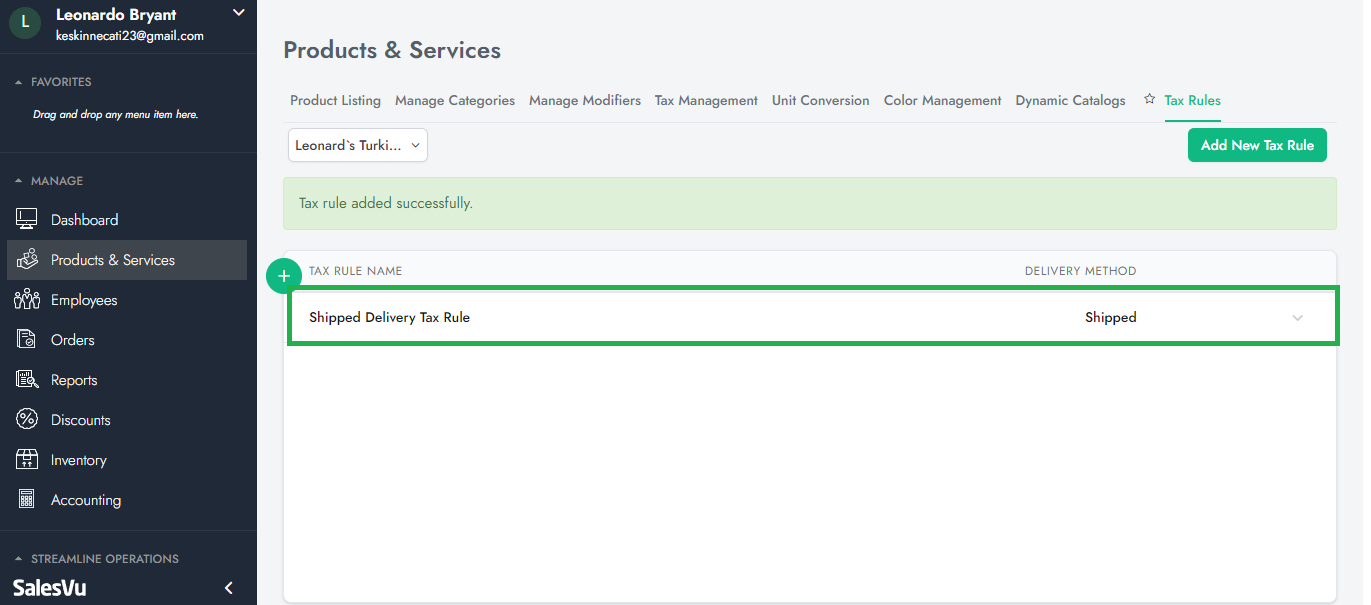1371x605 pixels.
Task: Click the green plus circle icon
Action: point(284,276)
